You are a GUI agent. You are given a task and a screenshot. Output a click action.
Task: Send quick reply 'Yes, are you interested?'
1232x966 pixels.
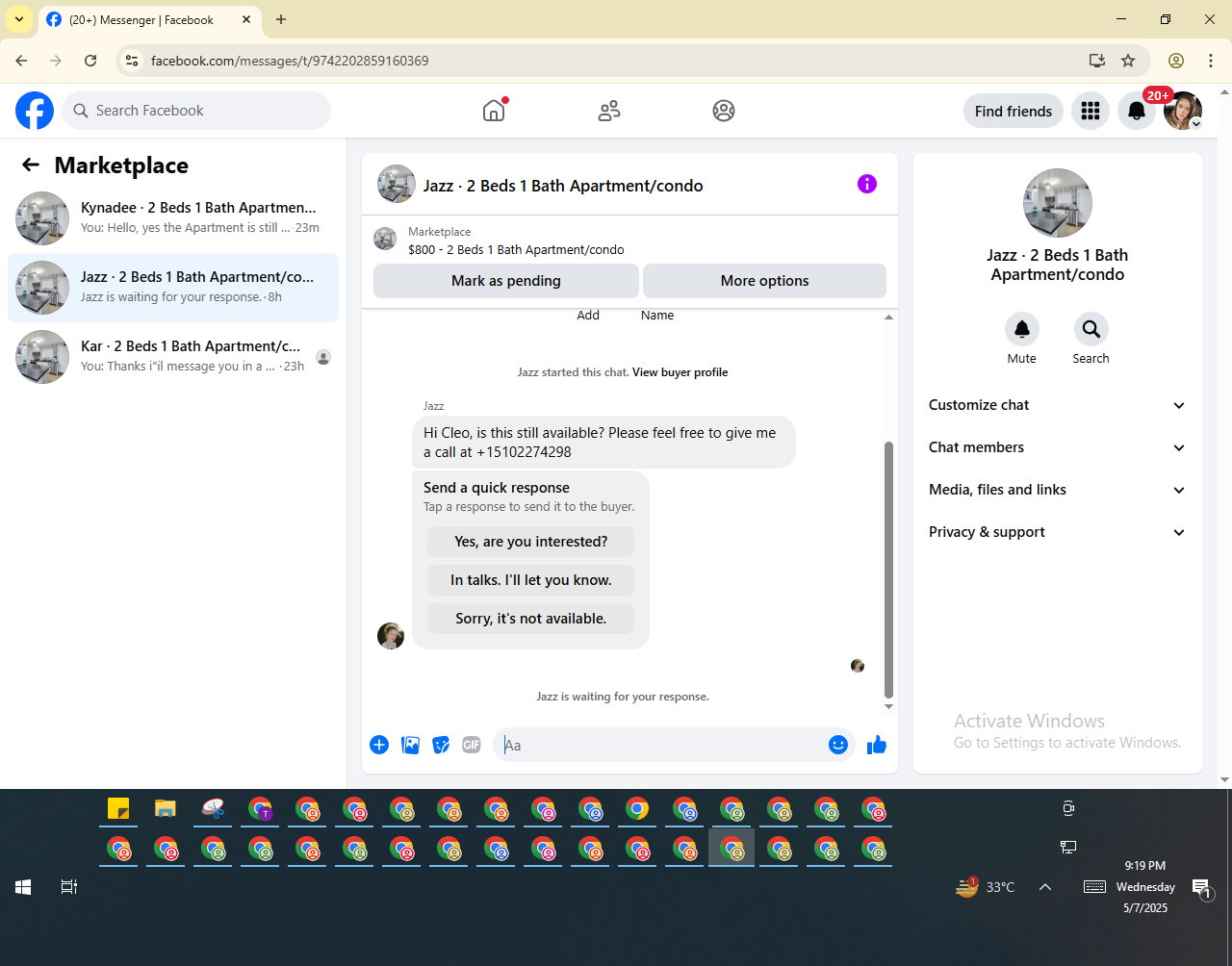tap(531, 542)
